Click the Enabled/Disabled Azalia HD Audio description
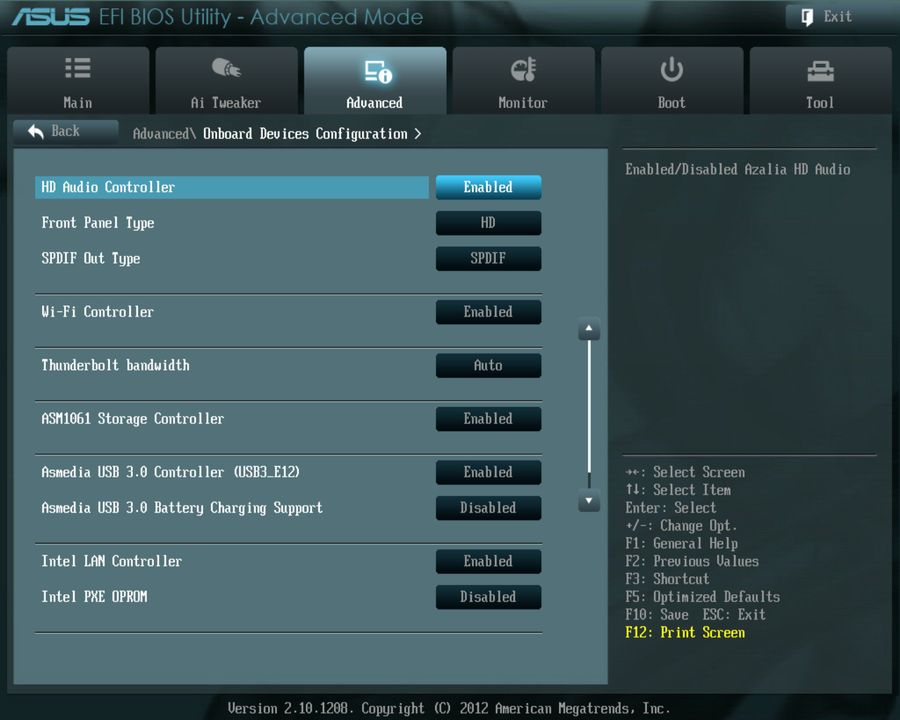 pyautogui.click(x=738, y=169)
